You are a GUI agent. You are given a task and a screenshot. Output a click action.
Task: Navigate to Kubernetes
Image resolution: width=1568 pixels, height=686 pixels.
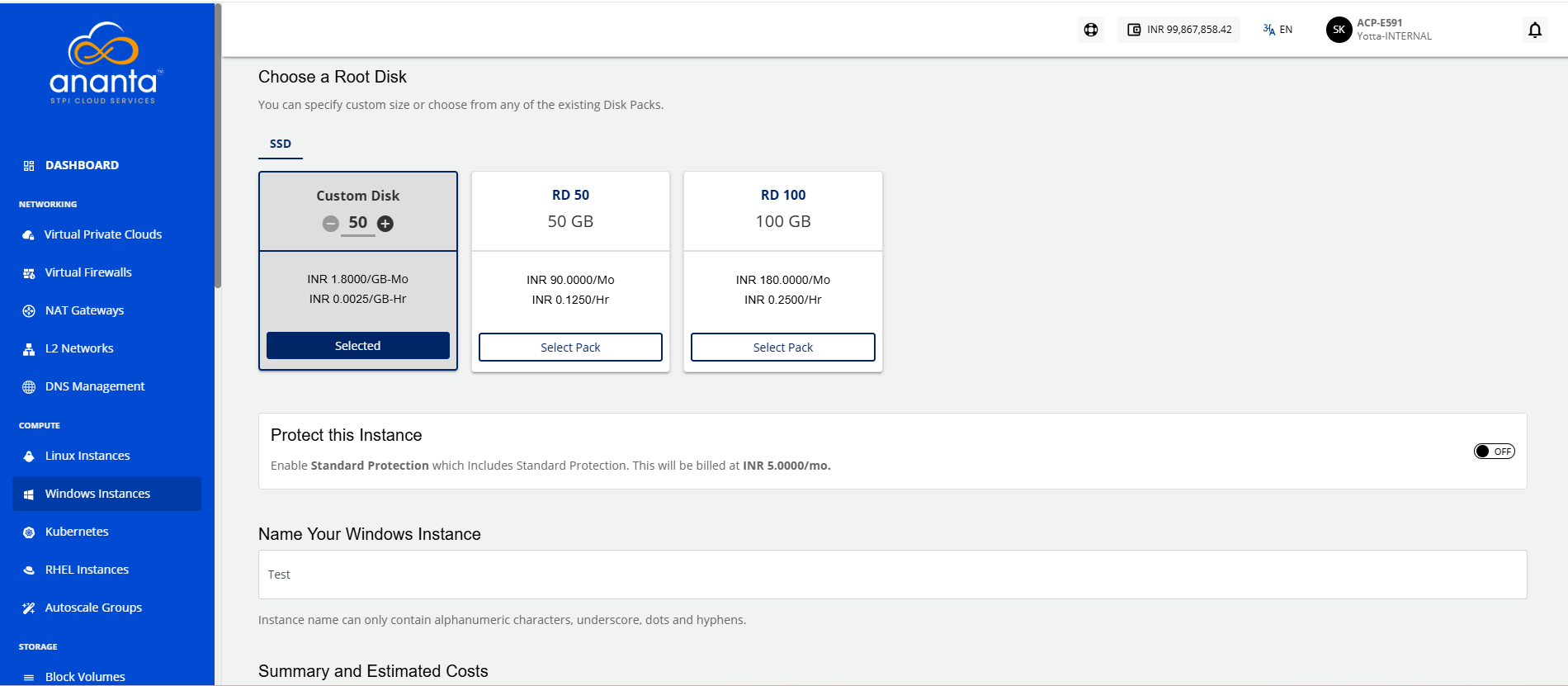tap(77, 532)
